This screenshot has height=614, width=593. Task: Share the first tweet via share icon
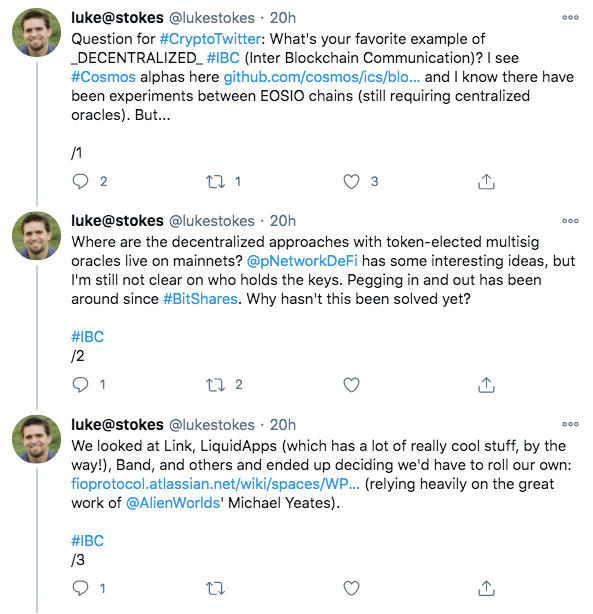(x=486, y=181)
